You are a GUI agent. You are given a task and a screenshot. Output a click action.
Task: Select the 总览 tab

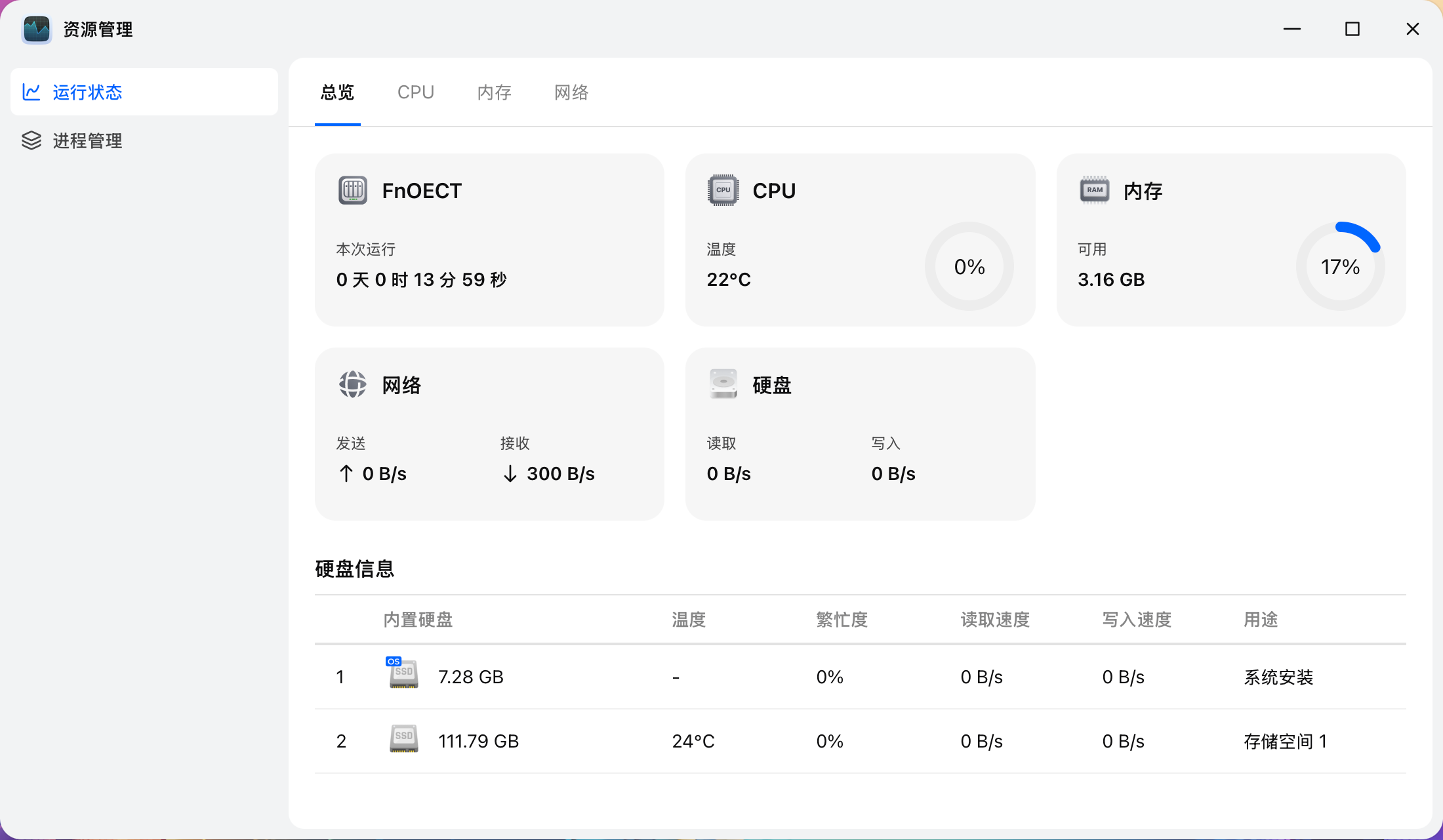(x=336, y=92)
